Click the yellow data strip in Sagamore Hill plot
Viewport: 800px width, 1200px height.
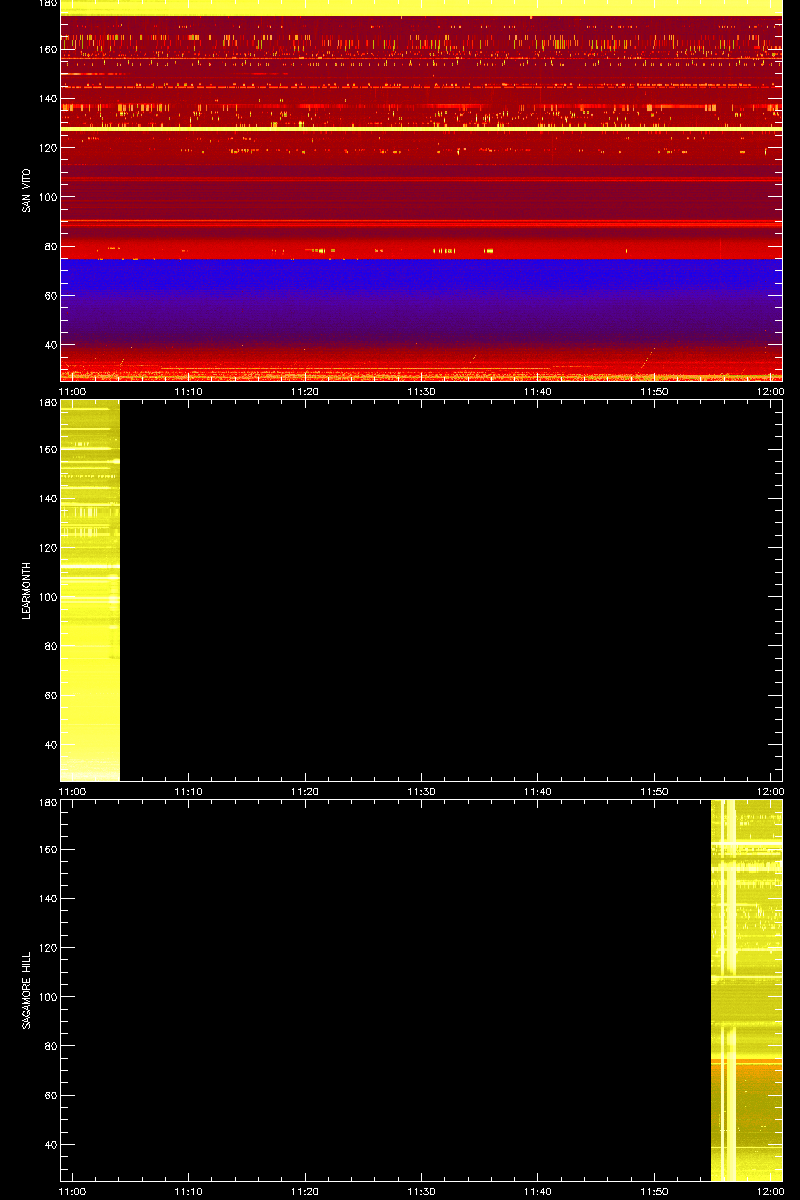[x=746, y=990]
